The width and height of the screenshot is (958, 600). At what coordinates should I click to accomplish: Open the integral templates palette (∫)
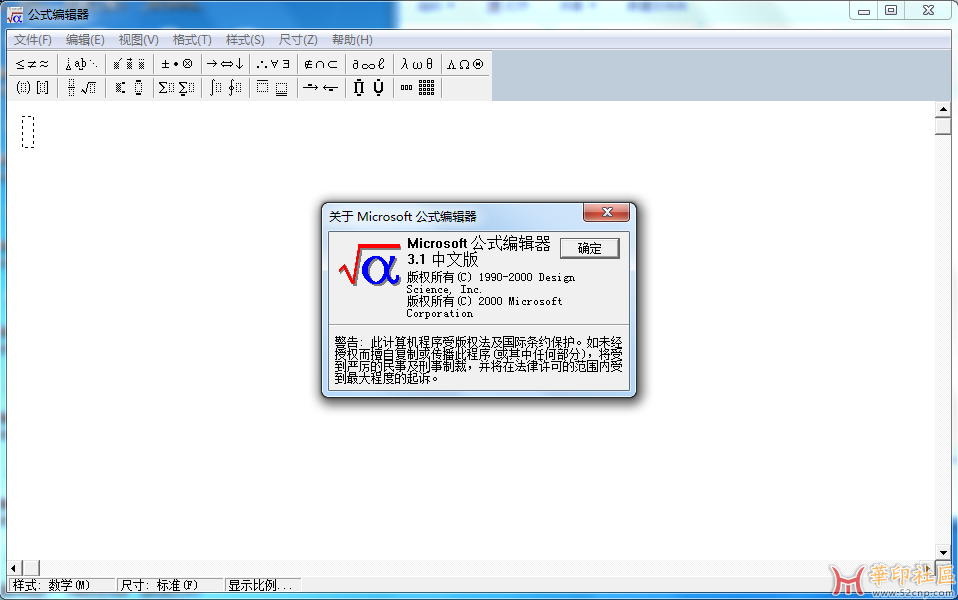click(x=225, y=88)
